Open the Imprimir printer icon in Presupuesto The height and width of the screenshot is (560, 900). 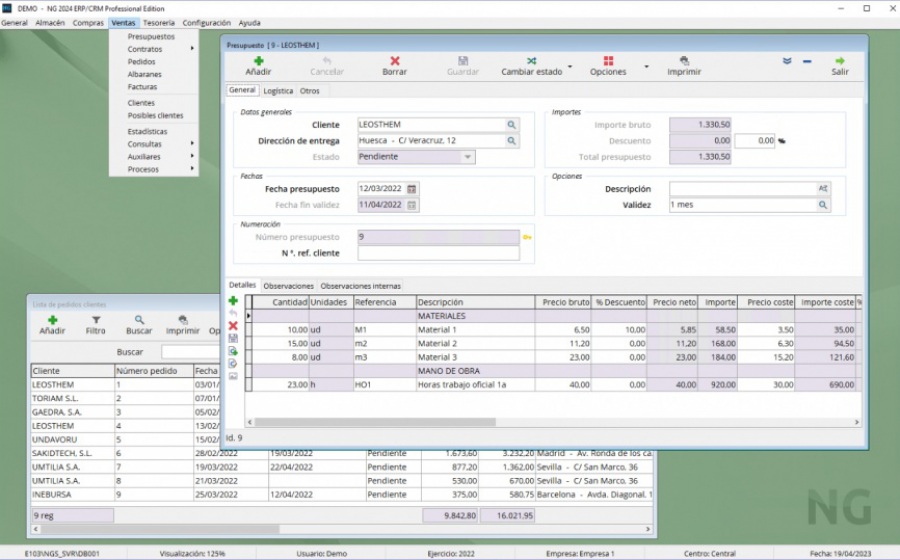(684, 61)
